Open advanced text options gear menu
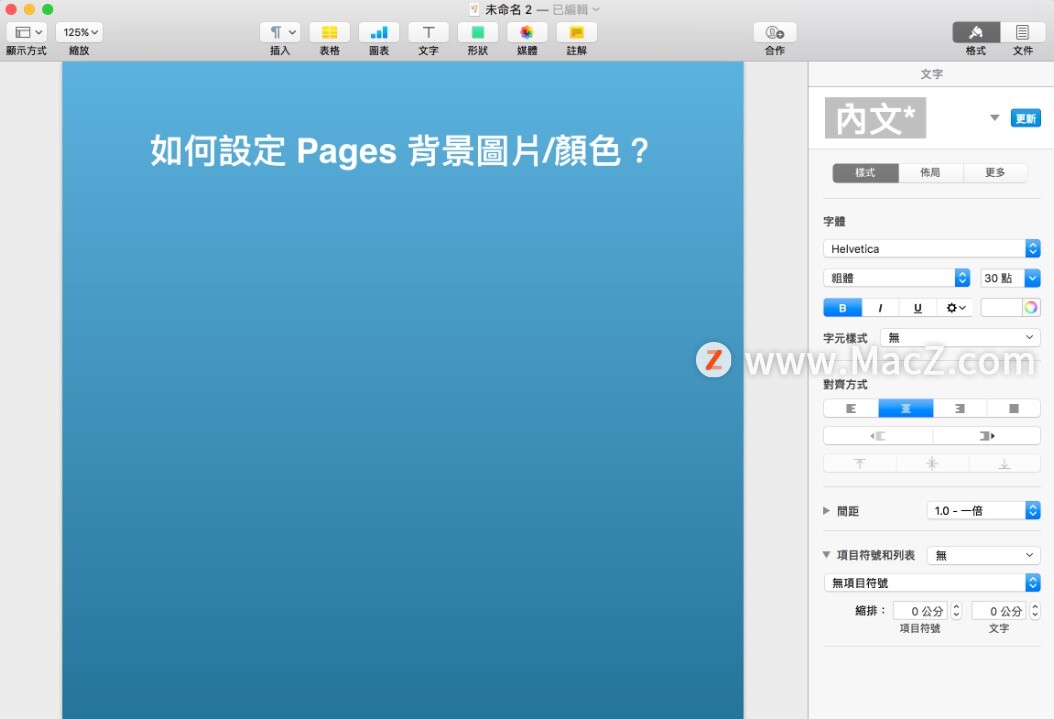 tap(955, 308)
